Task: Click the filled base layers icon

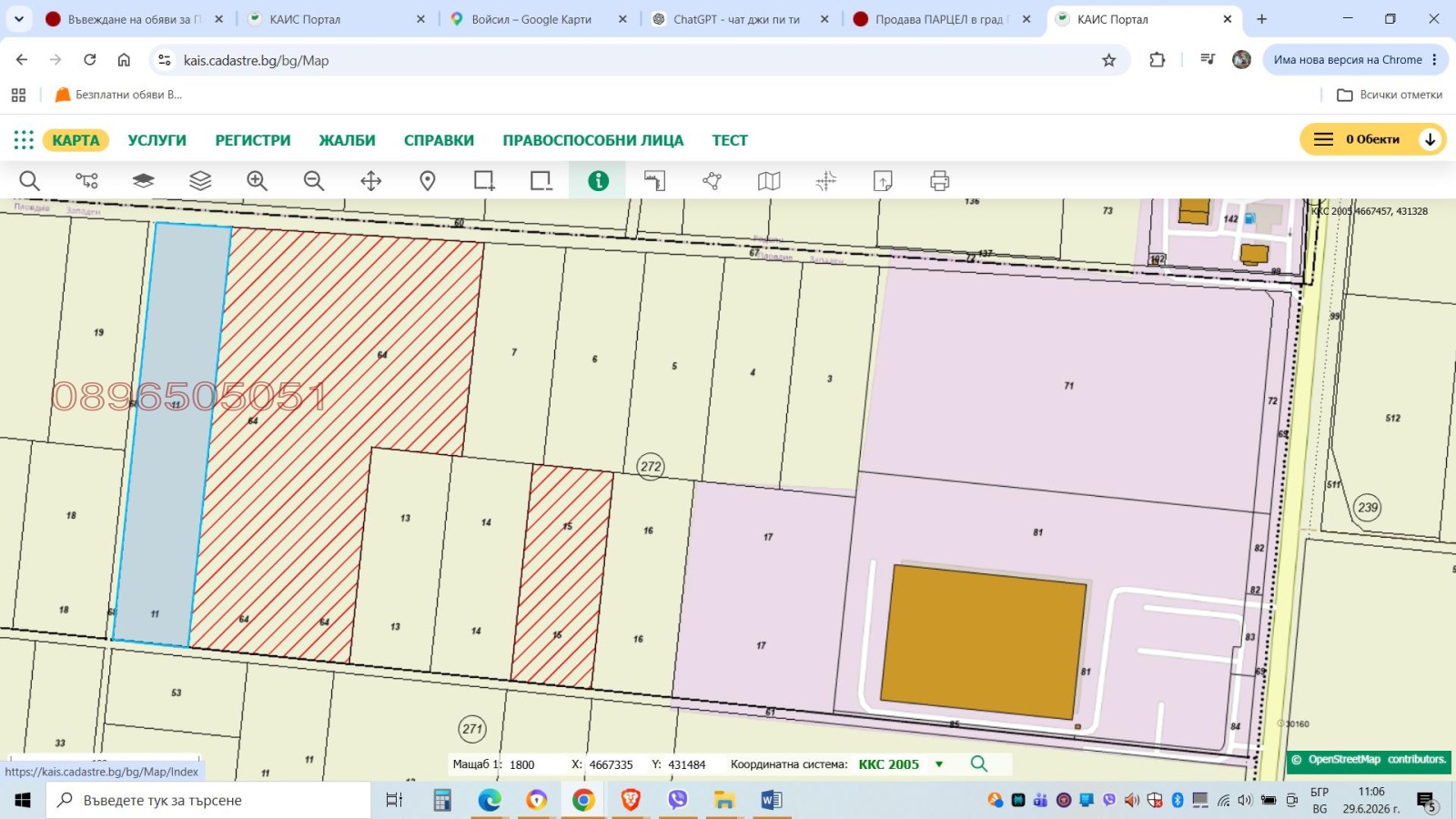Action: [x=143, y=181]
